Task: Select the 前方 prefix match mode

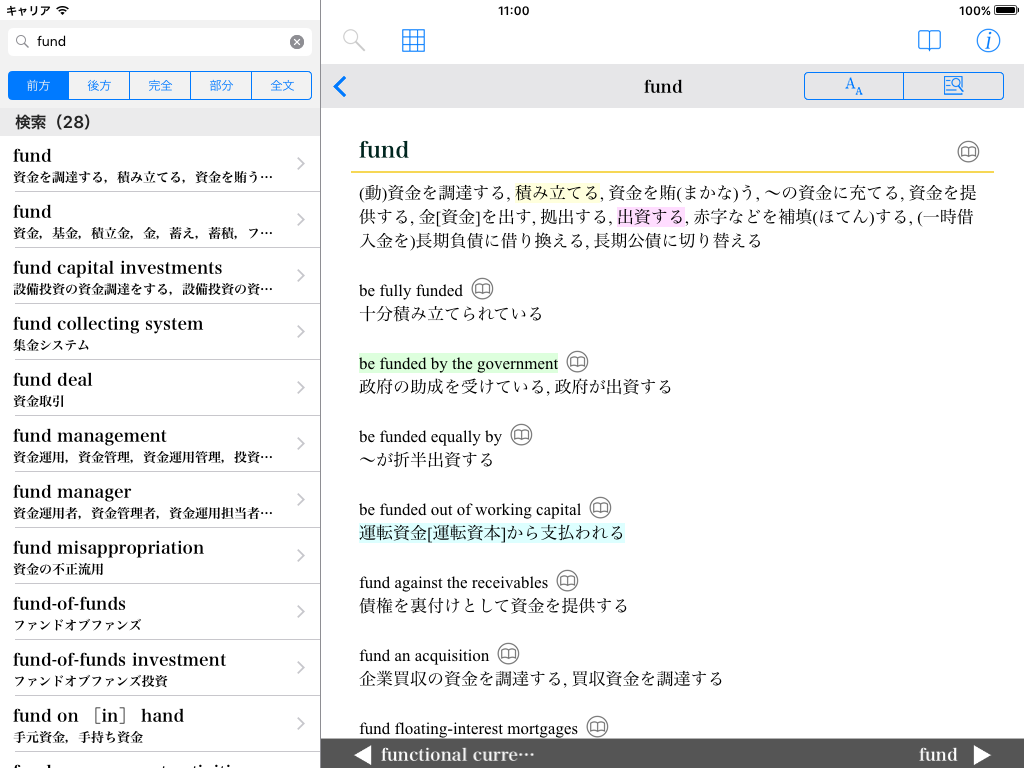Action: pos(39,86)
